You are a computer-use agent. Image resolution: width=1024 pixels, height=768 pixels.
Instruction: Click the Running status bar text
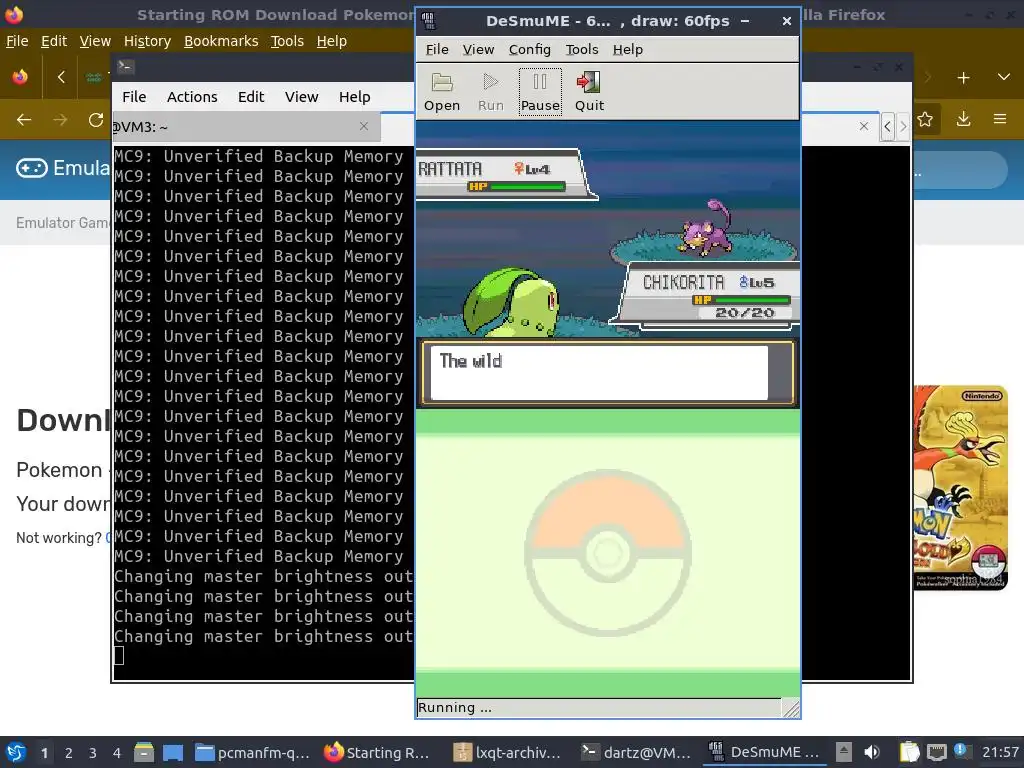(455, 707)
